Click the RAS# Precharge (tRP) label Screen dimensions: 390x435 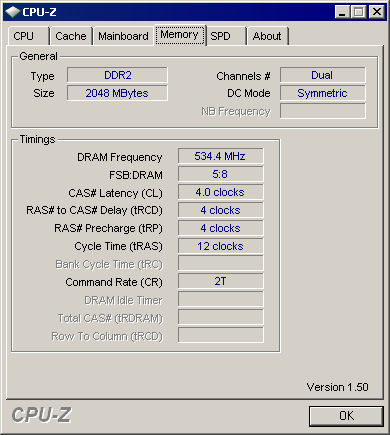click(x=108, y=228)
